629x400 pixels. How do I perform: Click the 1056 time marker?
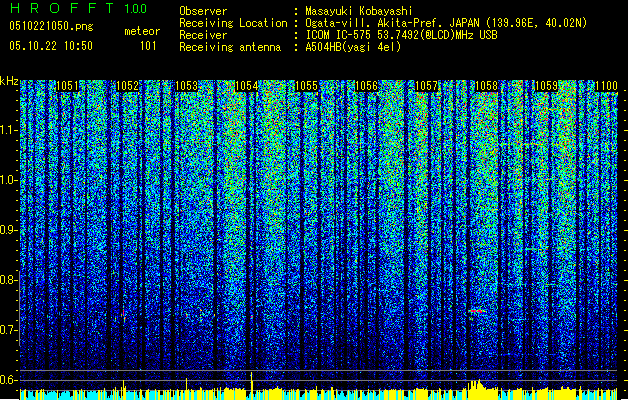coord(367,86)
